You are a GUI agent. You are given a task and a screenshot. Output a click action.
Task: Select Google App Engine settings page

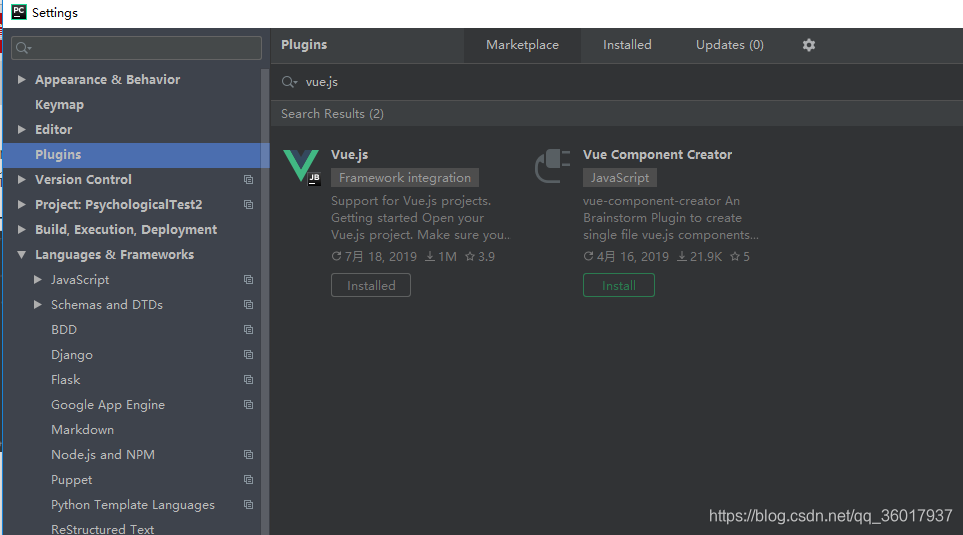click(108, 405)
